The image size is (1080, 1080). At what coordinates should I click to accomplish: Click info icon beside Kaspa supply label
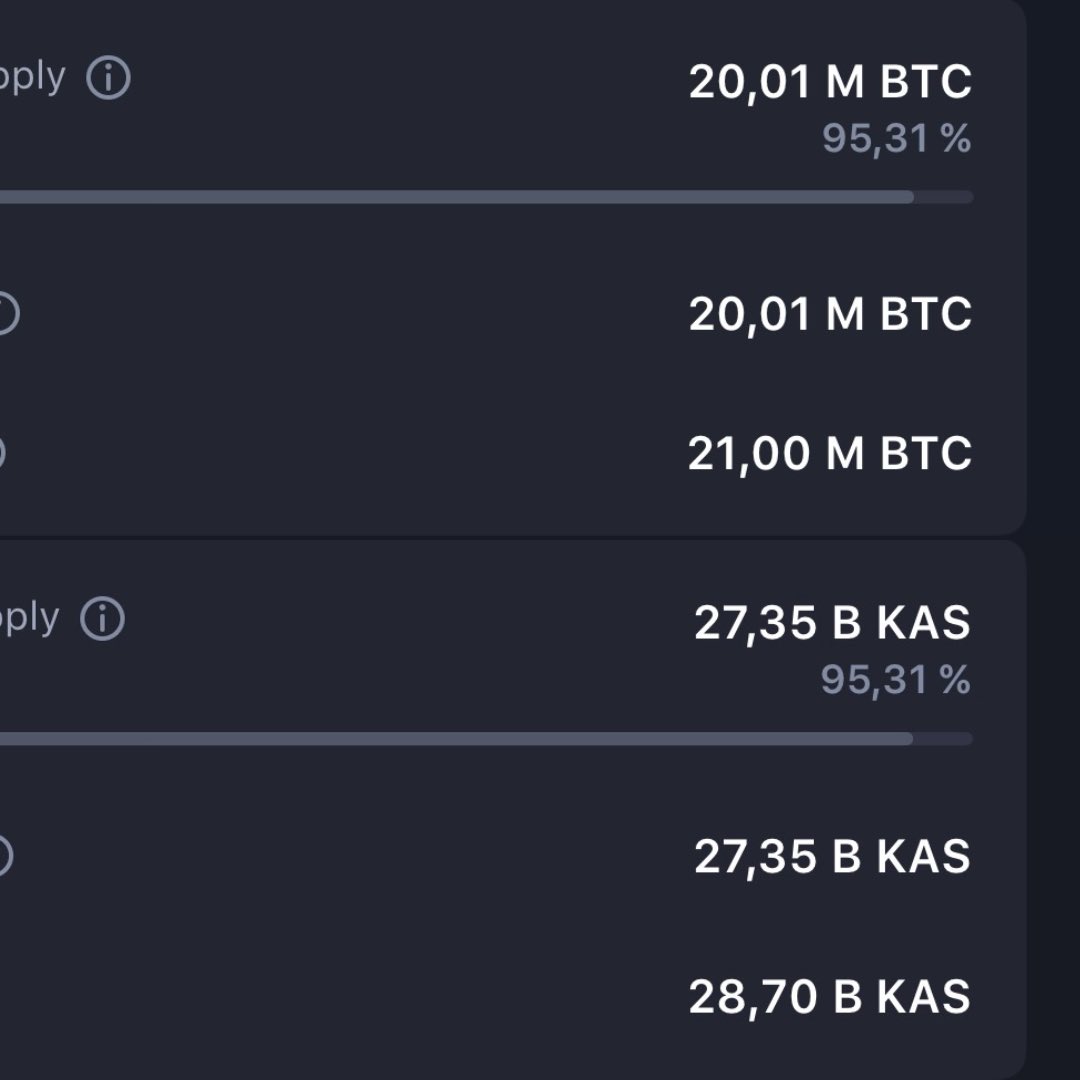(102, 619)
